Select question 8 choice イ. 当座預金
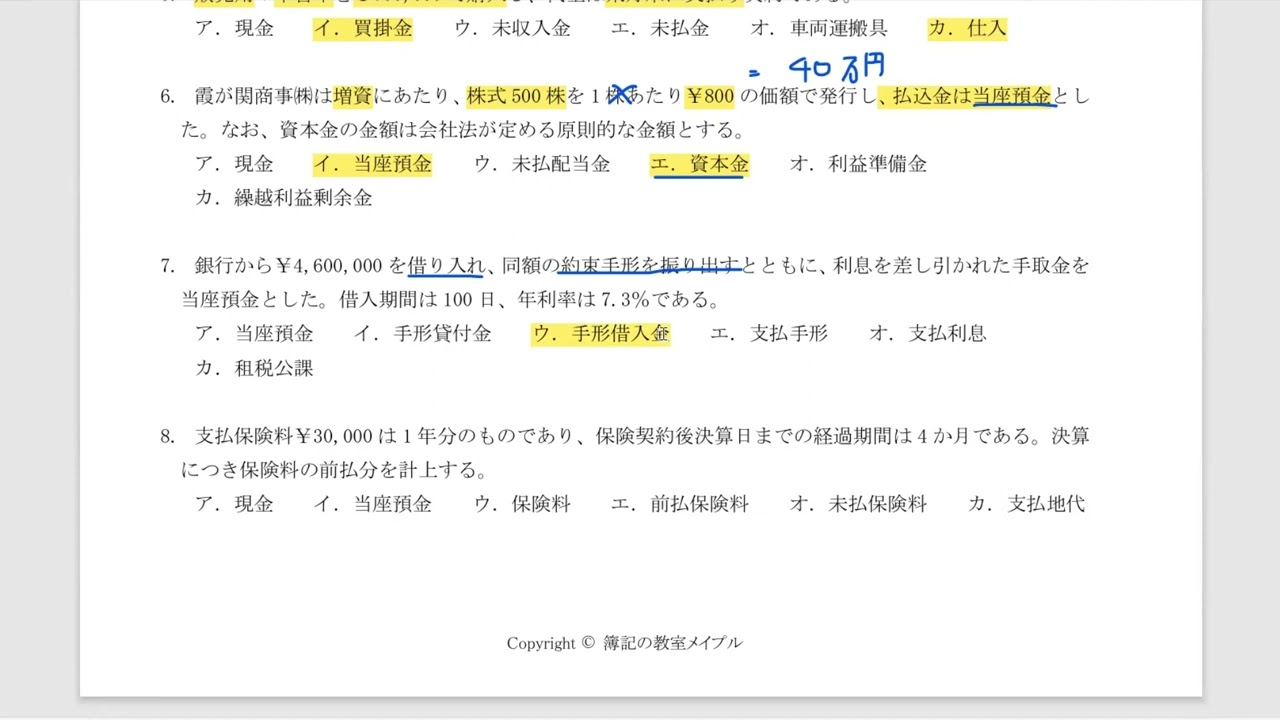 [x=372, y=504]
